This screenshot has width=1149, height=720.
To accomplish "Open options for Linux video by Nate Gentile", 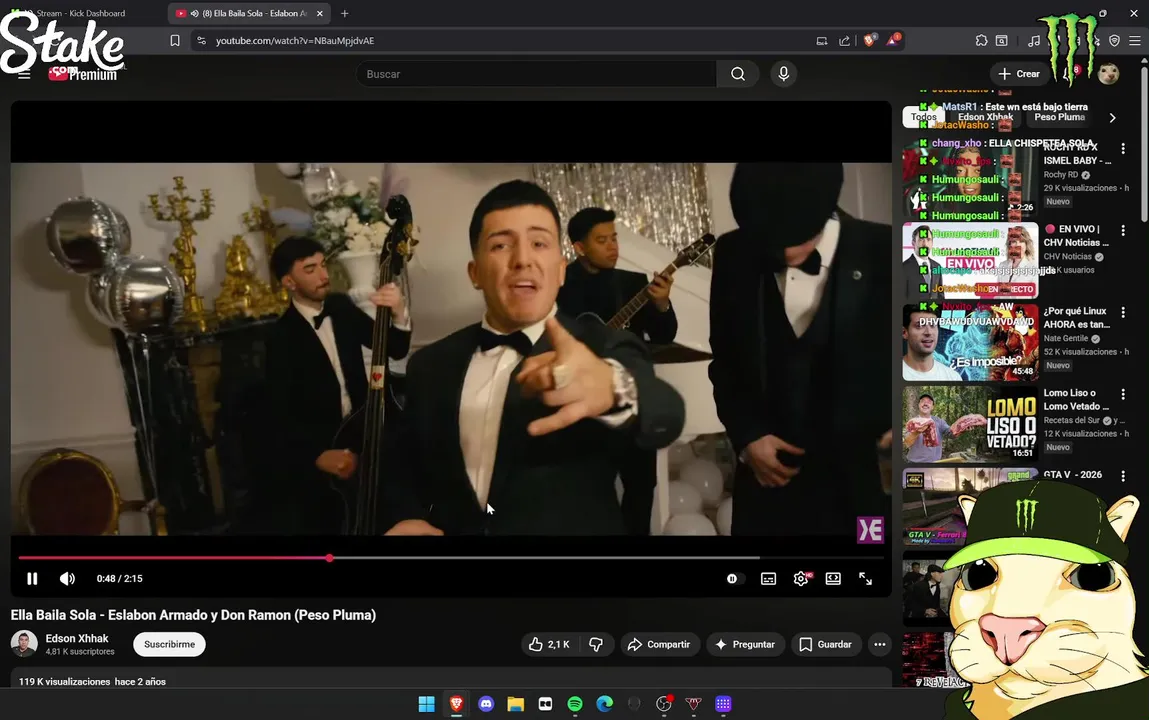I will (x=1123, y=313).
